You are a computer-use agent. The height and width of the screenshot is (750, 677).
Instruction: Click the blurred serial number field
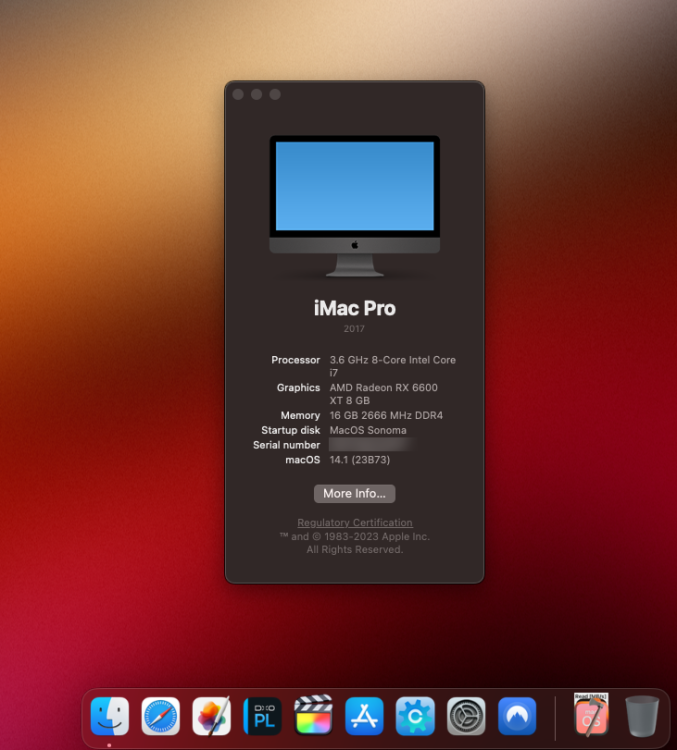pos(371,445)
